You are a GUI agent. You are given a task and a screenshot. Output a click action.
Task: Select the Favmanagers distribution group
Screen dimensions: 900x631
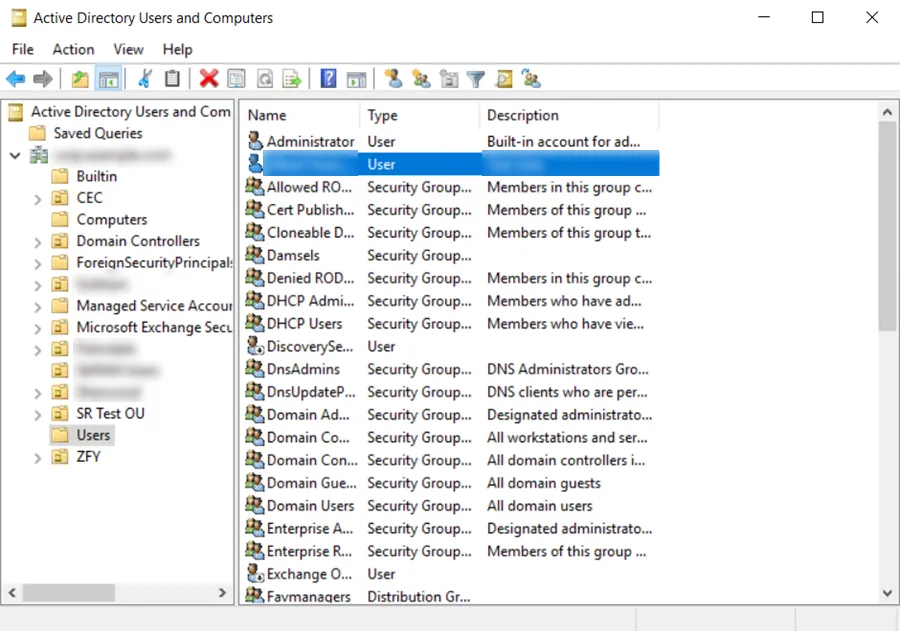click(x=451, y=596)
